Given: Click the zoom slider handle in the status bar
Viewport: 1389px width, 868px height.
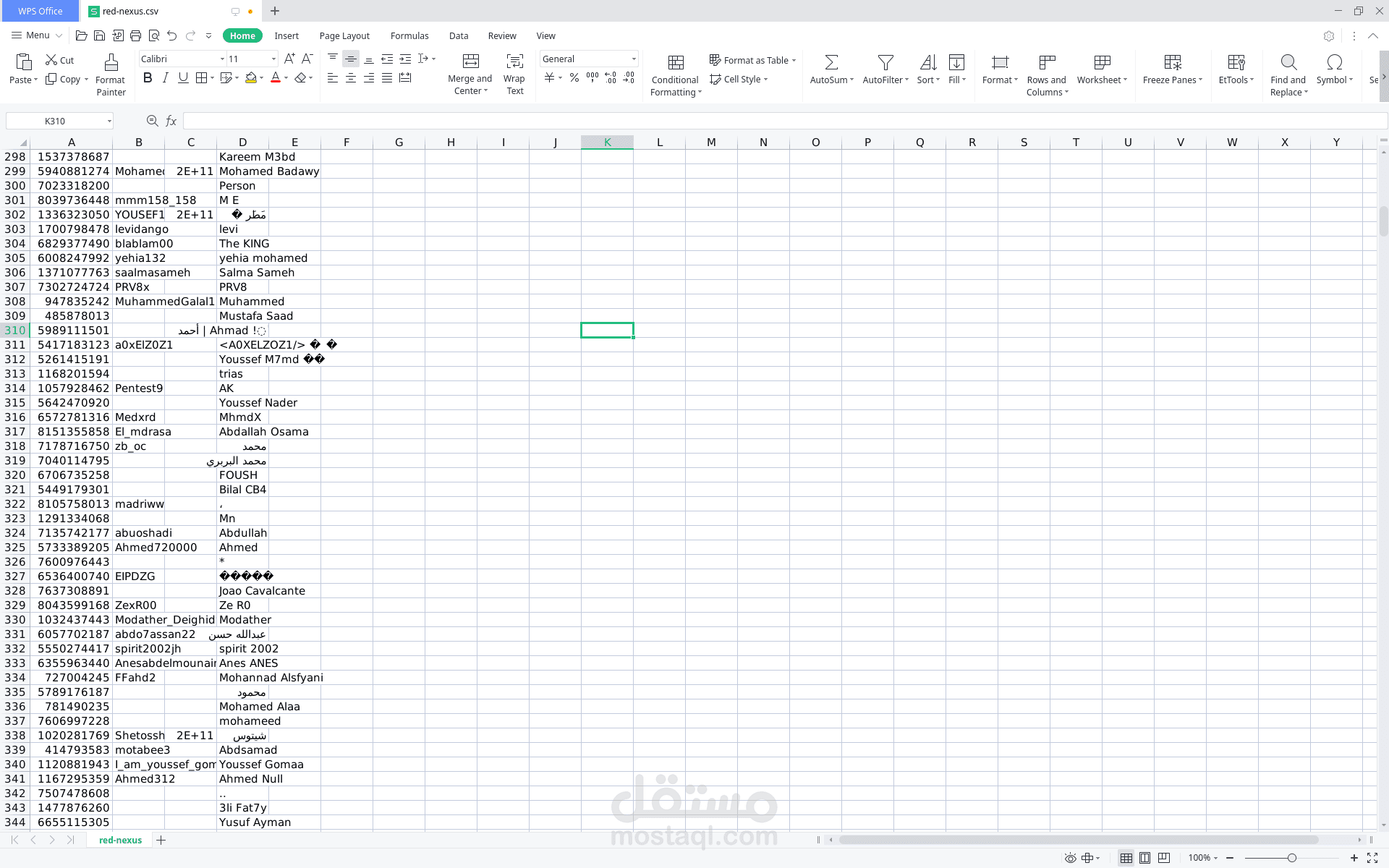Looking at the screenshot, I should [1291, 858].
